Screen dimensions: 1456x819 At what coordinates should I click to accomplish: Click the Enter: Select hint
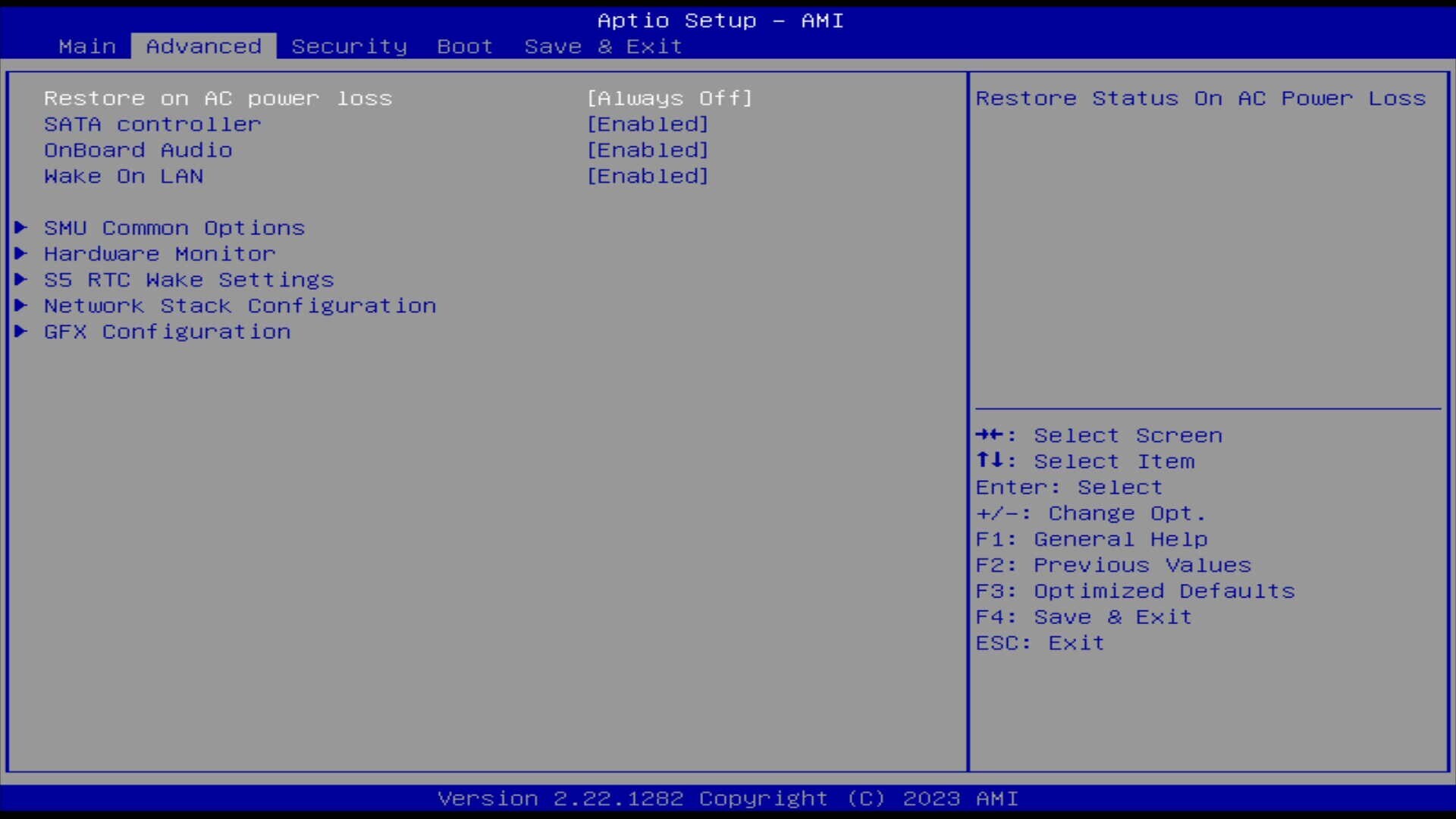[x=1069, y=488]
